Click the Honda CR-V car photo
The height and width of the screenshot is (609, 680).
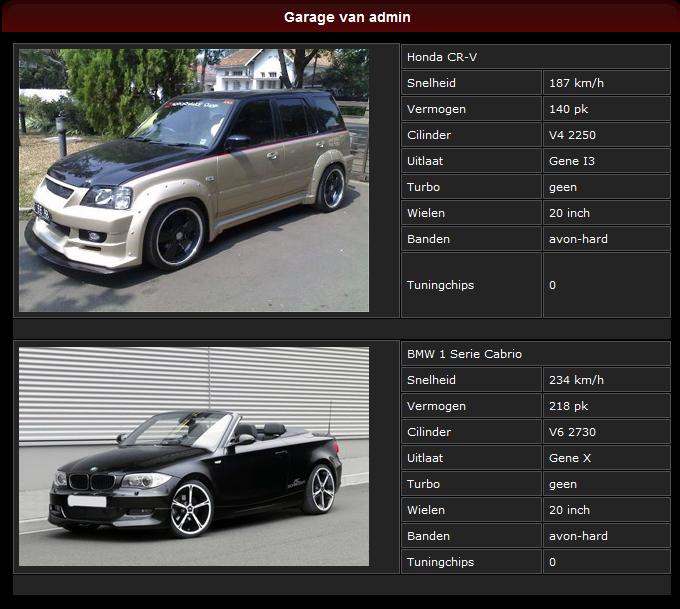[194, 180]
